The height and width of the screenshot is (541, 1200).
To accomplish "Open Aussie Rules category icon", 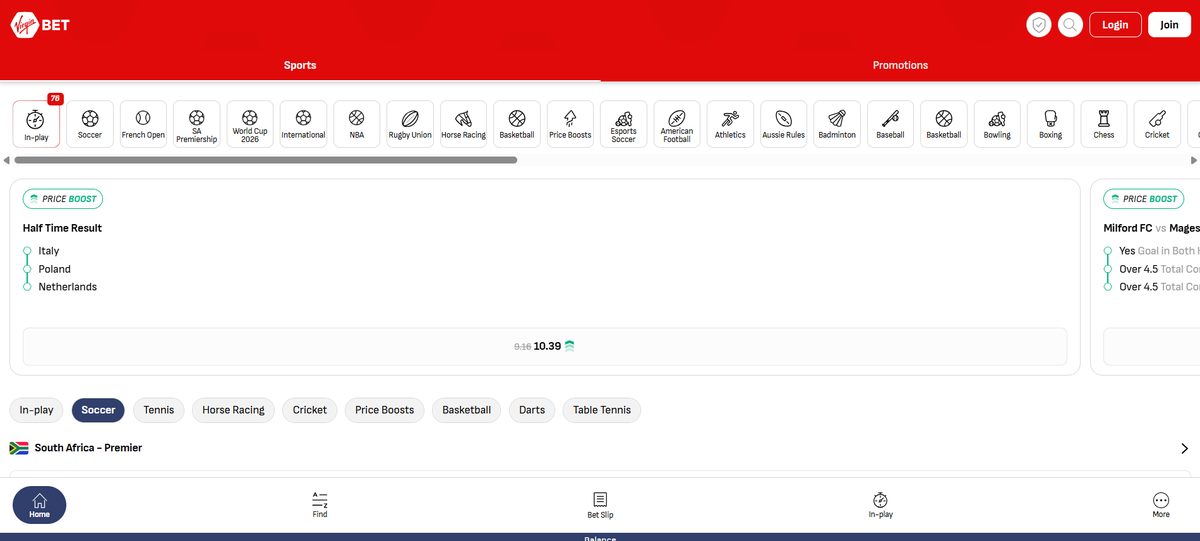I will pyautogui.click(x=783, y=124).
